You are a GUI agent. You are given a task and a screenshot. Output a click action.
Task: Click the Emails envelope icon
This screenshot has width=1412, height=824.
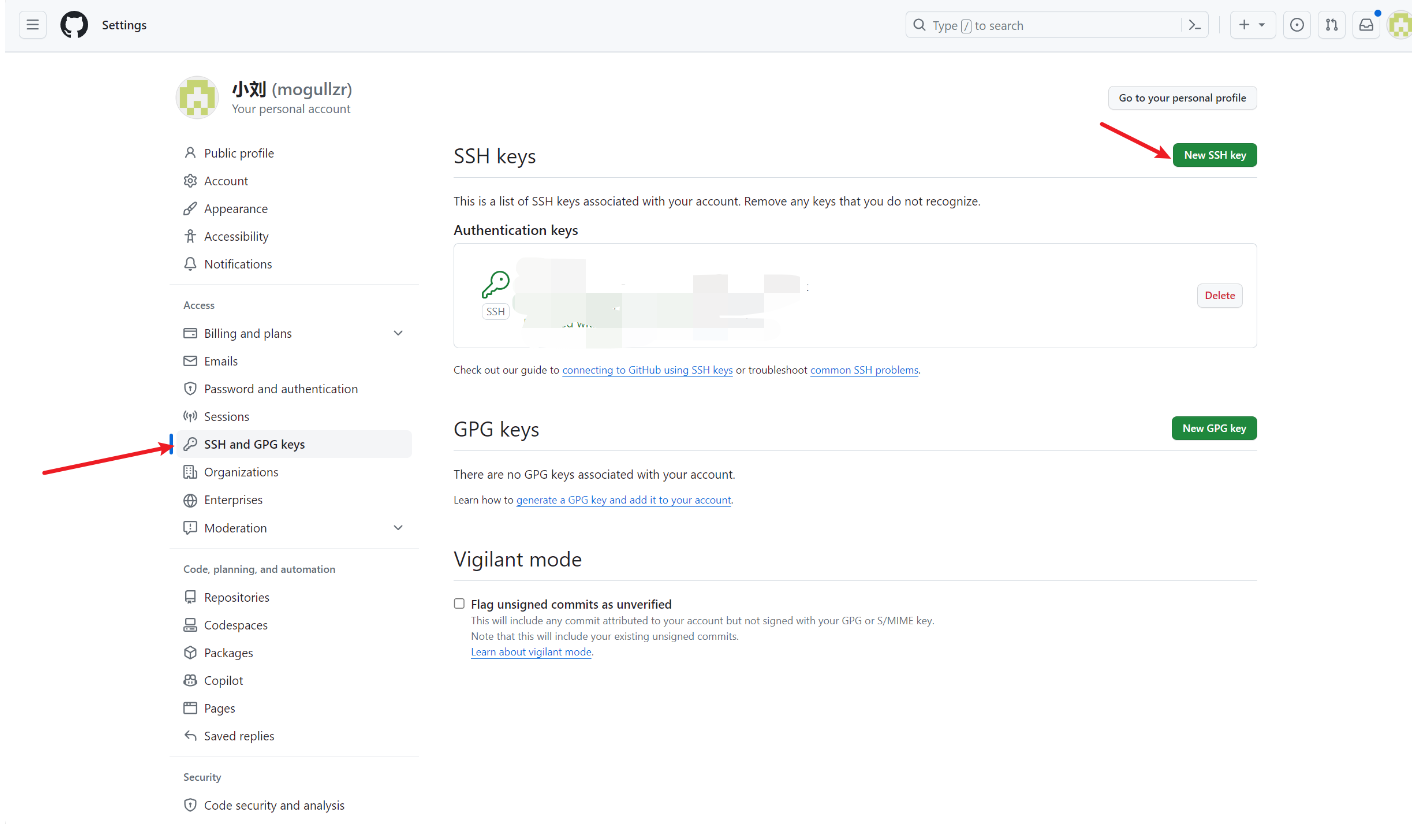click(x=190, y=361)
